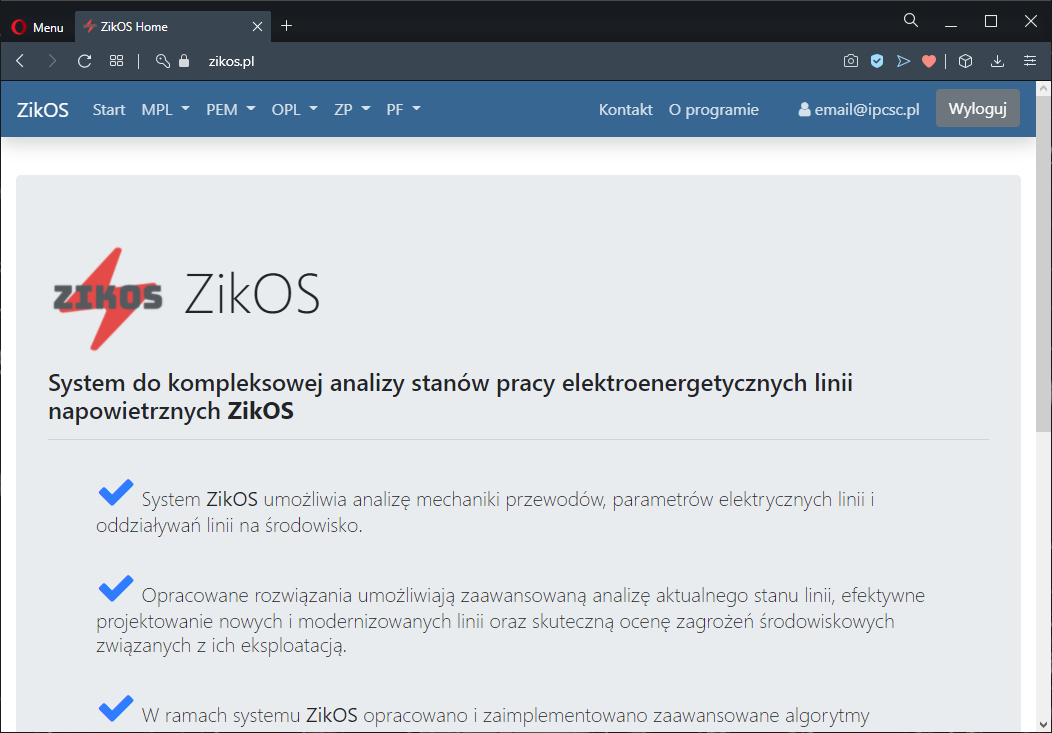This screenshot has width=1052, height=733.
Task: Open the Speed Dial start page grid icon
Action: click(x=117, y=61)
